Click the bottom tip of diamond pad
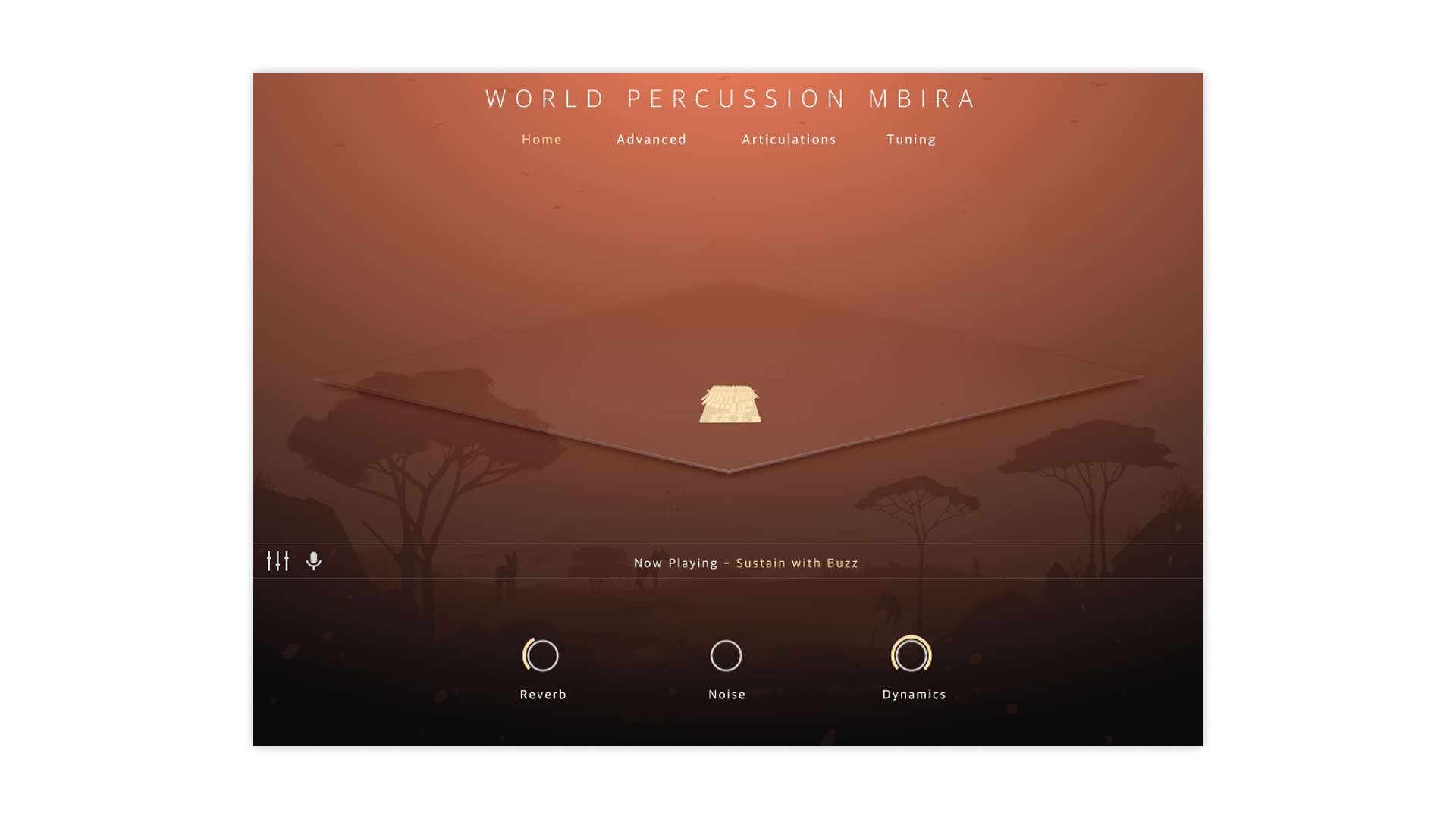The width and height of the screenshot is (1456, 819). pyautogui.click(x=728, y=469)
